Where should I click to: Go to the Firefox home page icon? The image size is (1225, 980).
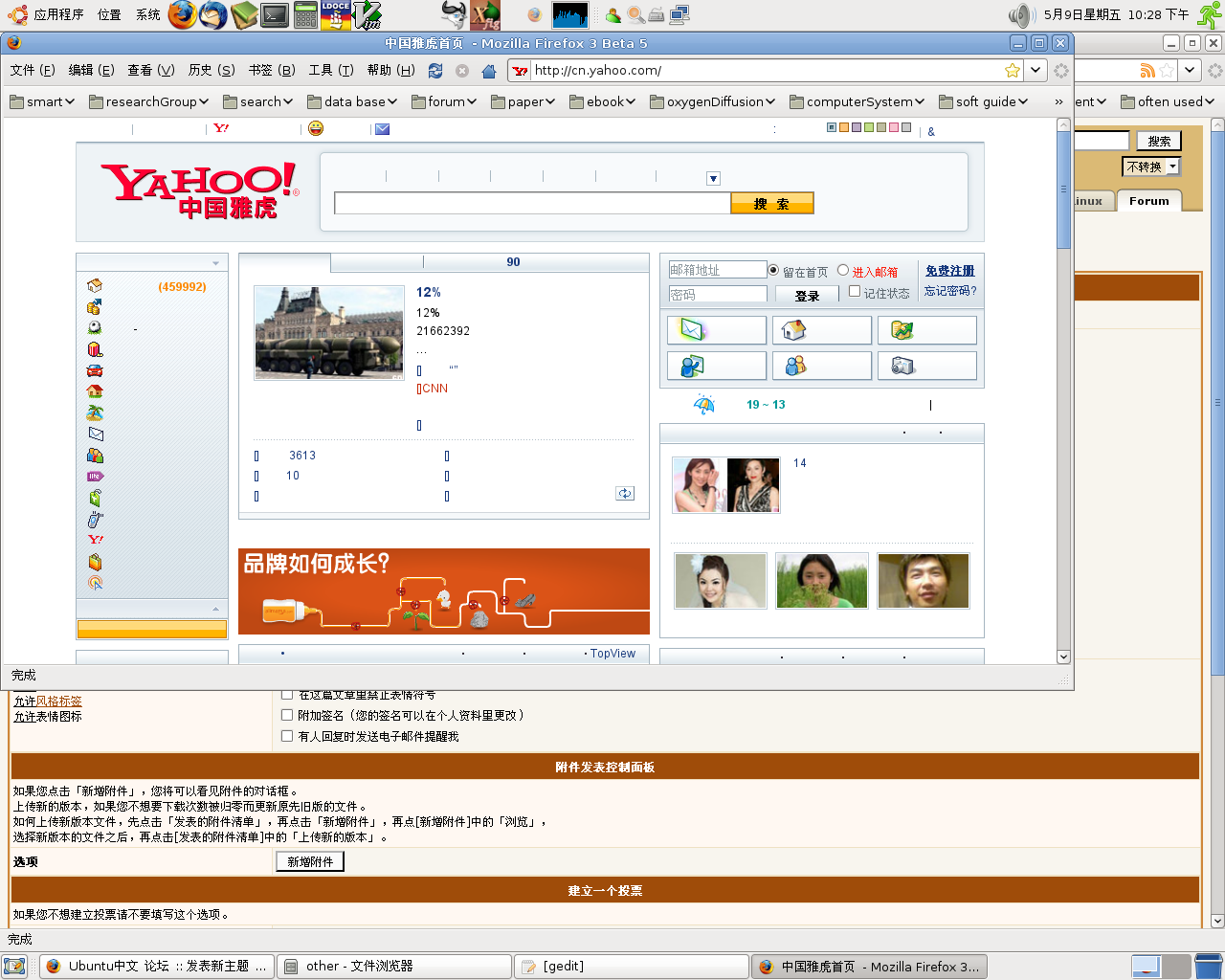click(x=489, y=71)
